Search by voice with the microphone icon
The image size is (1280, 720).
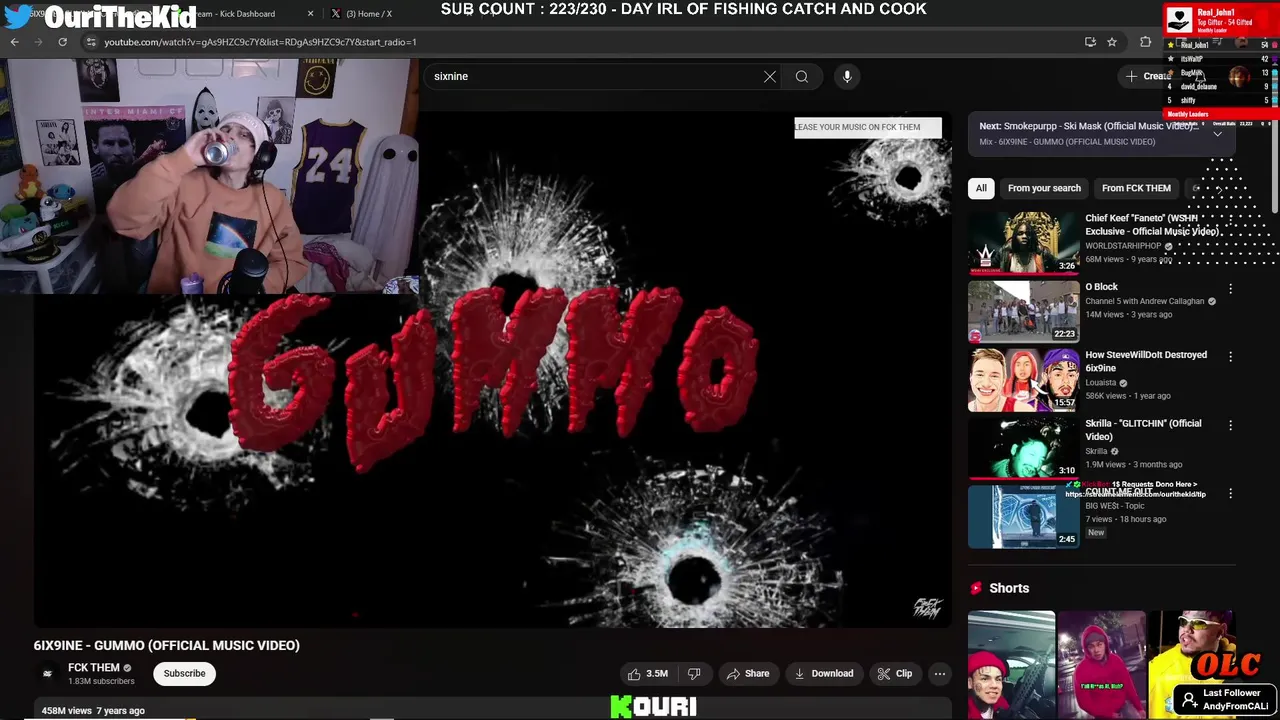(x=847, y=76)
